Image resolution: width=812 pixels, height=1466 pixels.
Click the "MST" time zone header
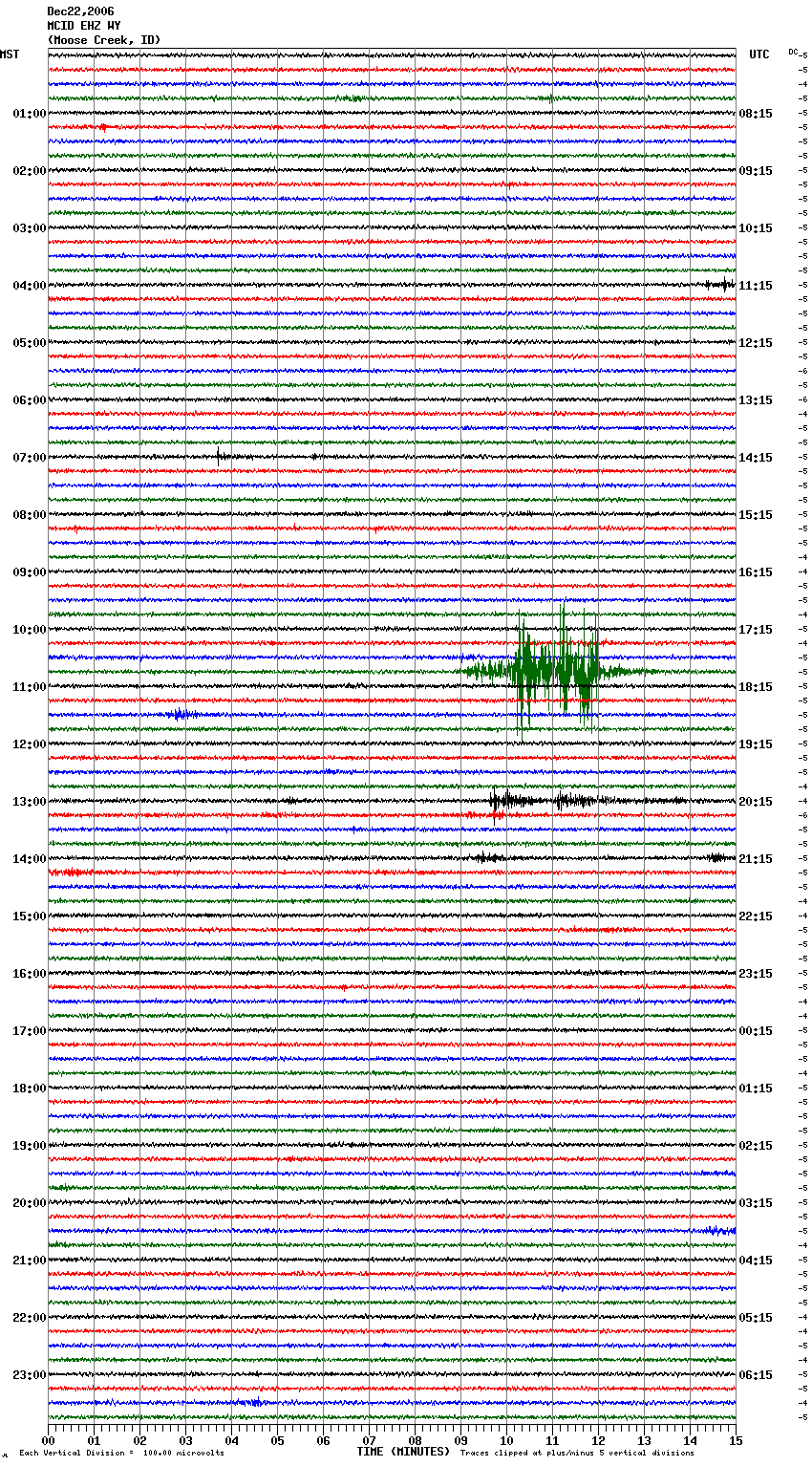tap(10, 54)
